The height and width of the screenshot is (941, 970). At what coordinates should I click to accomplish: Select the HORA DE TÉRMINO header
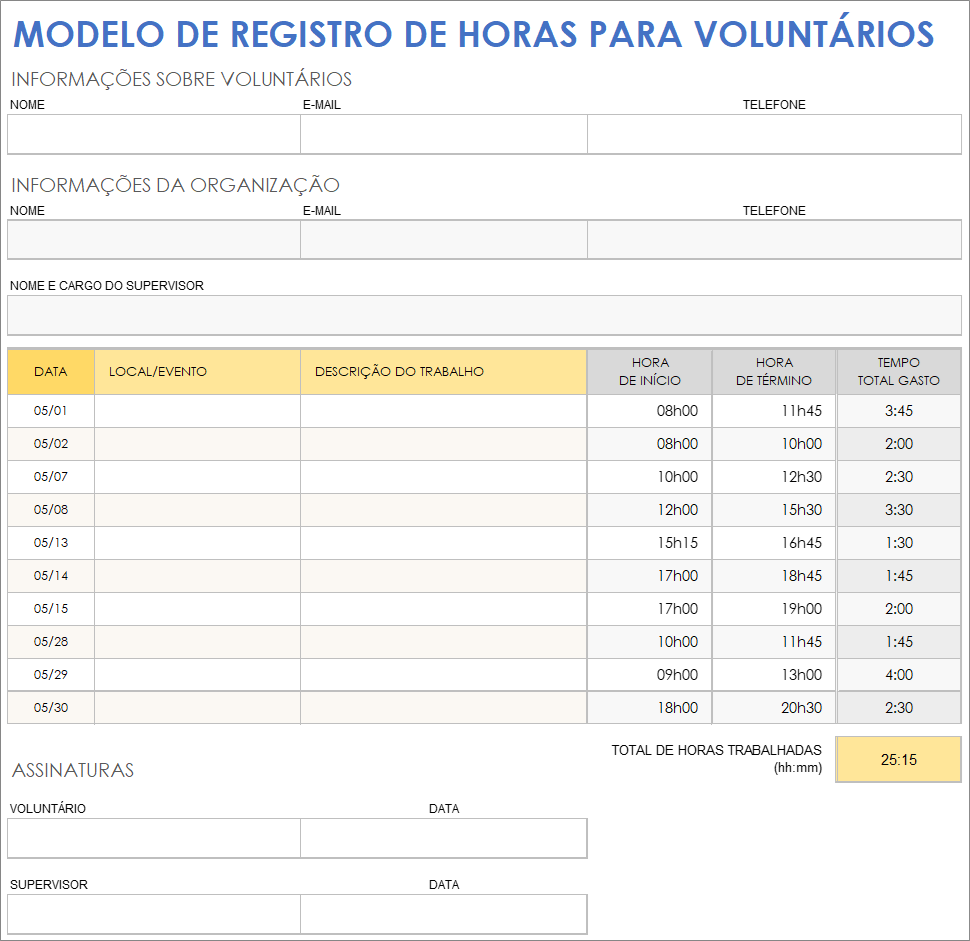point(773,371)
